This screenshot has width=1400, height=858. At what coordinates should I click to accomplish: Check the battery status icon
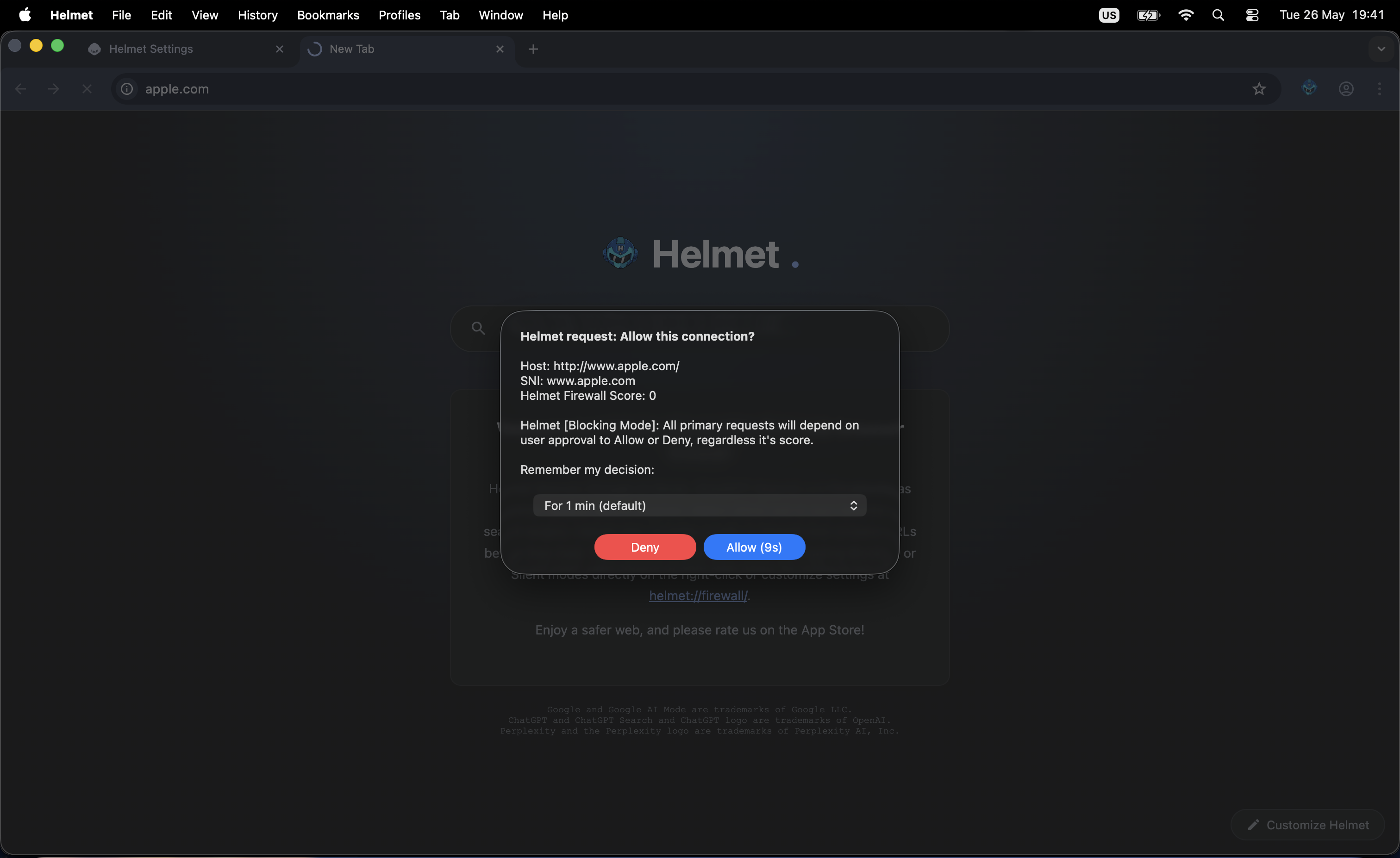tap(1148, 15)
